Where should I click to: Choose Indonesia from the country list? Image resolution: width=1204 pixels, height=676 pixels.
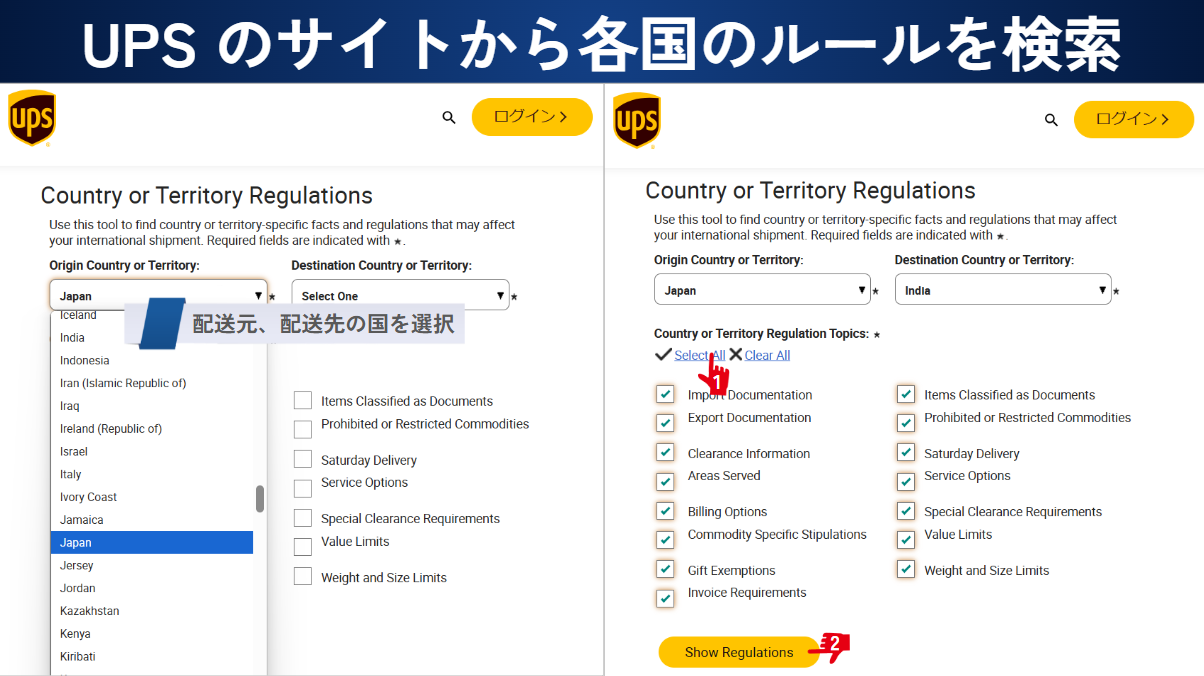(x=85, y=360)
